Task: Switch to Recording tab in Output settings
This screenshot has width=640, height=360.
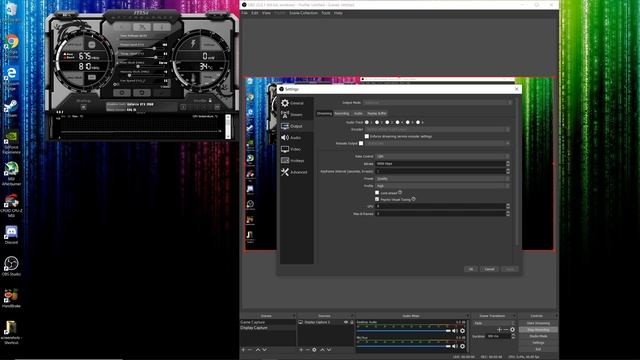Action: [x=342, y=113]
